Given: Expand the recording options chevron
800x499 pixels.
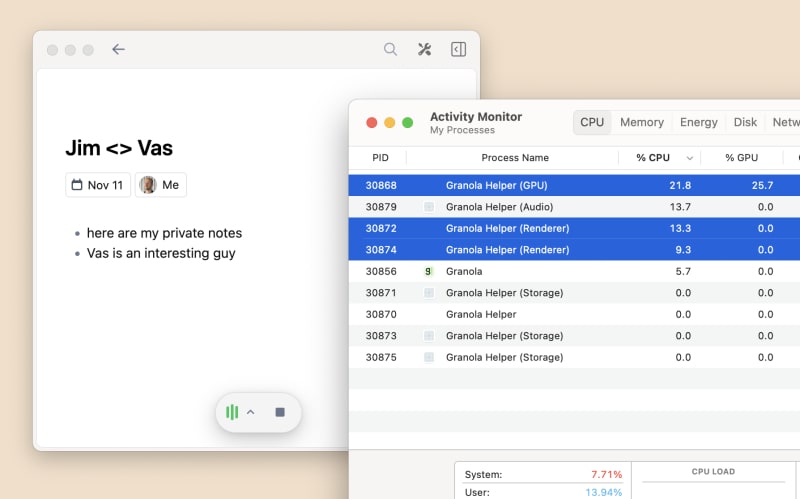Looking at the screenshot, I should point(251,412).
